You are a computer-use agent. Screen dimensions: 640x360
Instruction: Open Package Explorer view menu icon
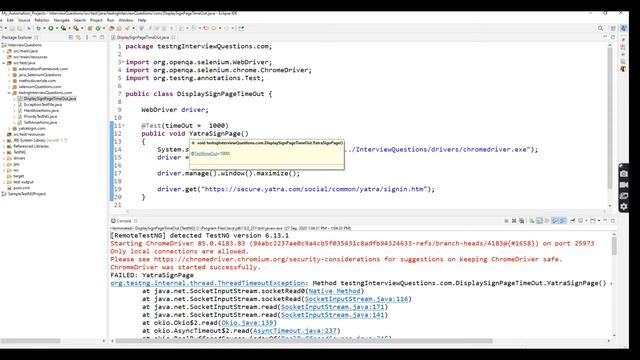click(87, 37)
